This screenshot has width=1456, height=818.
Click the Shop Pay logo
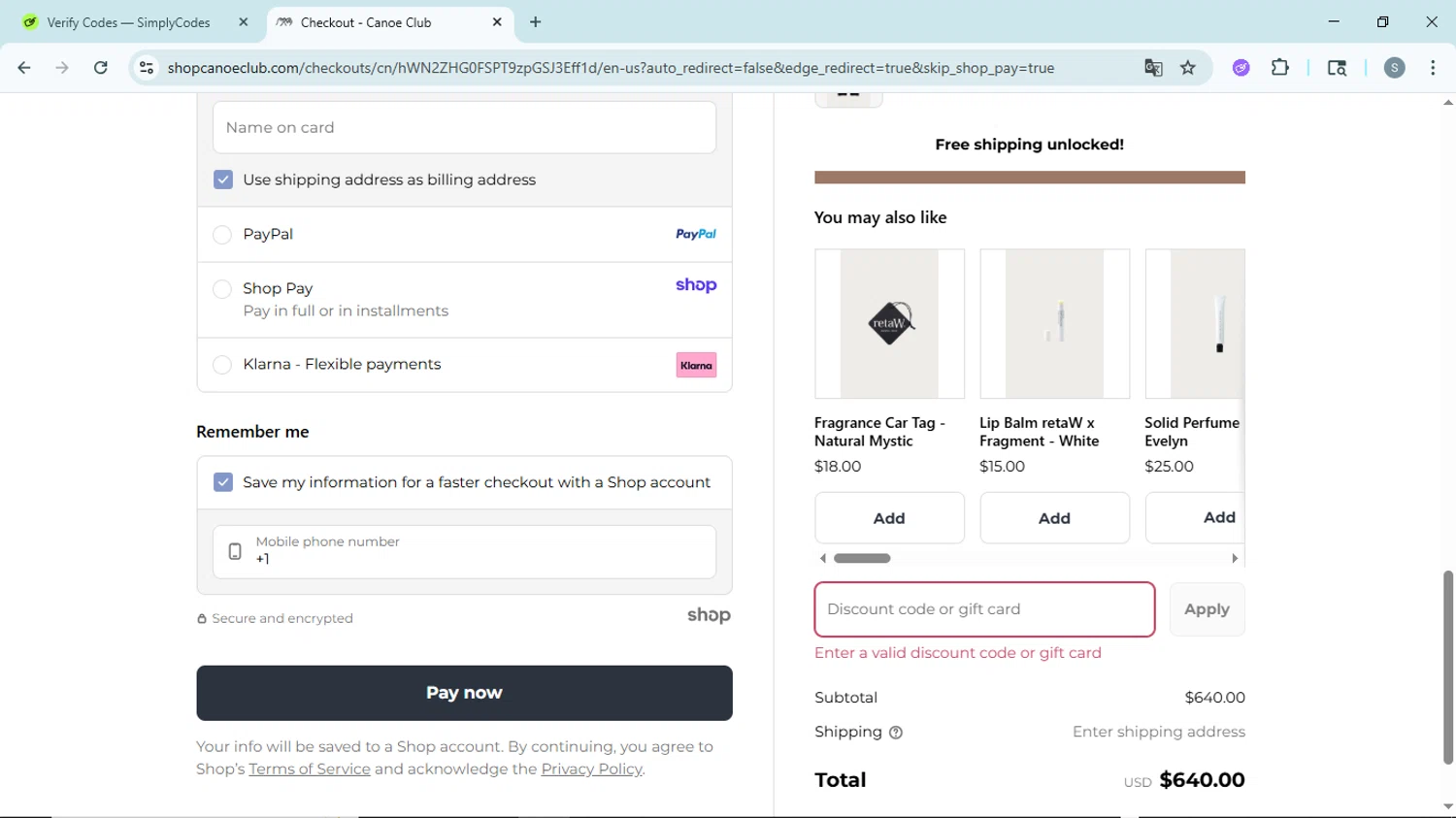[x=696, y=285]
